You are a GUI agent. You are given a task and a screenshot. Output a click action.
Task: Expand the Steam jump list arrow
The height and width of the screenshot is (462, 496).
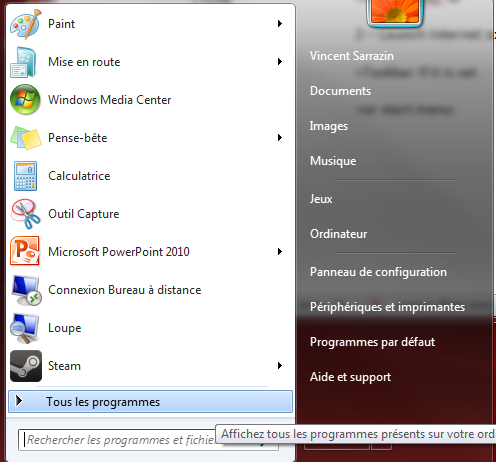tap(280, 366)
